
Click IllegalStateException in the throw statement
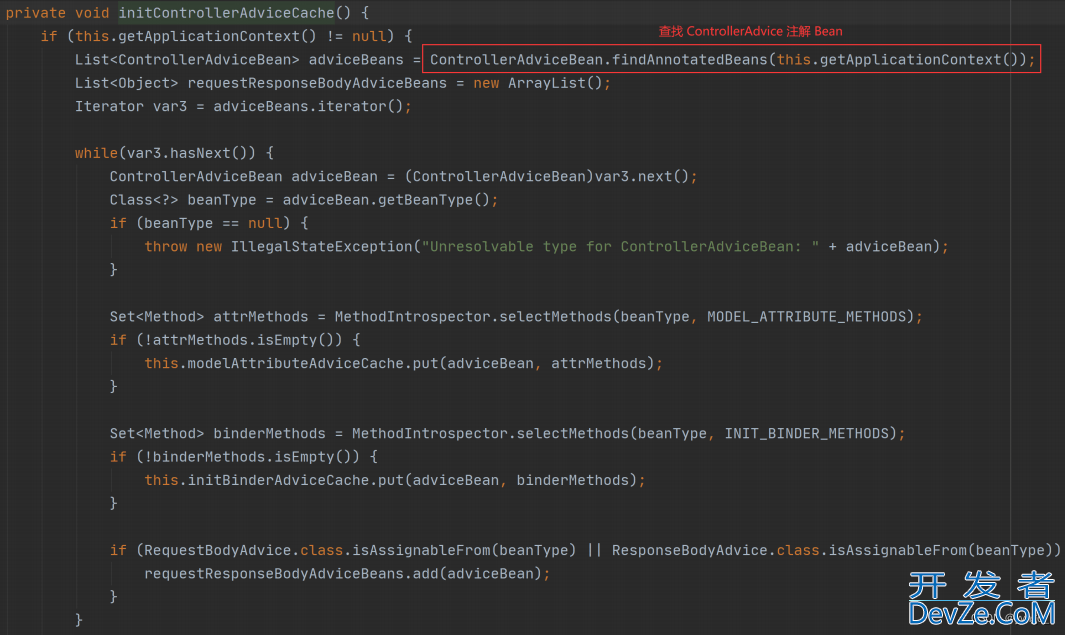(x=321, y=247)
